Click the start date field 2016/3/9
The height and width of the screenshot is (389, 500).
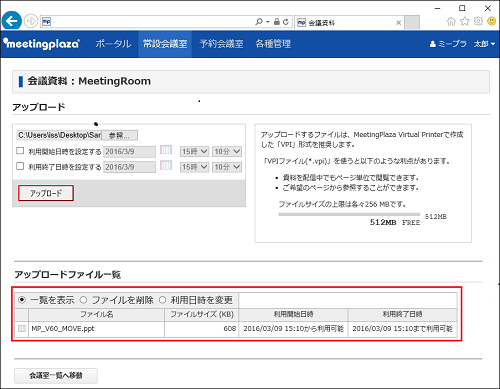129,152
